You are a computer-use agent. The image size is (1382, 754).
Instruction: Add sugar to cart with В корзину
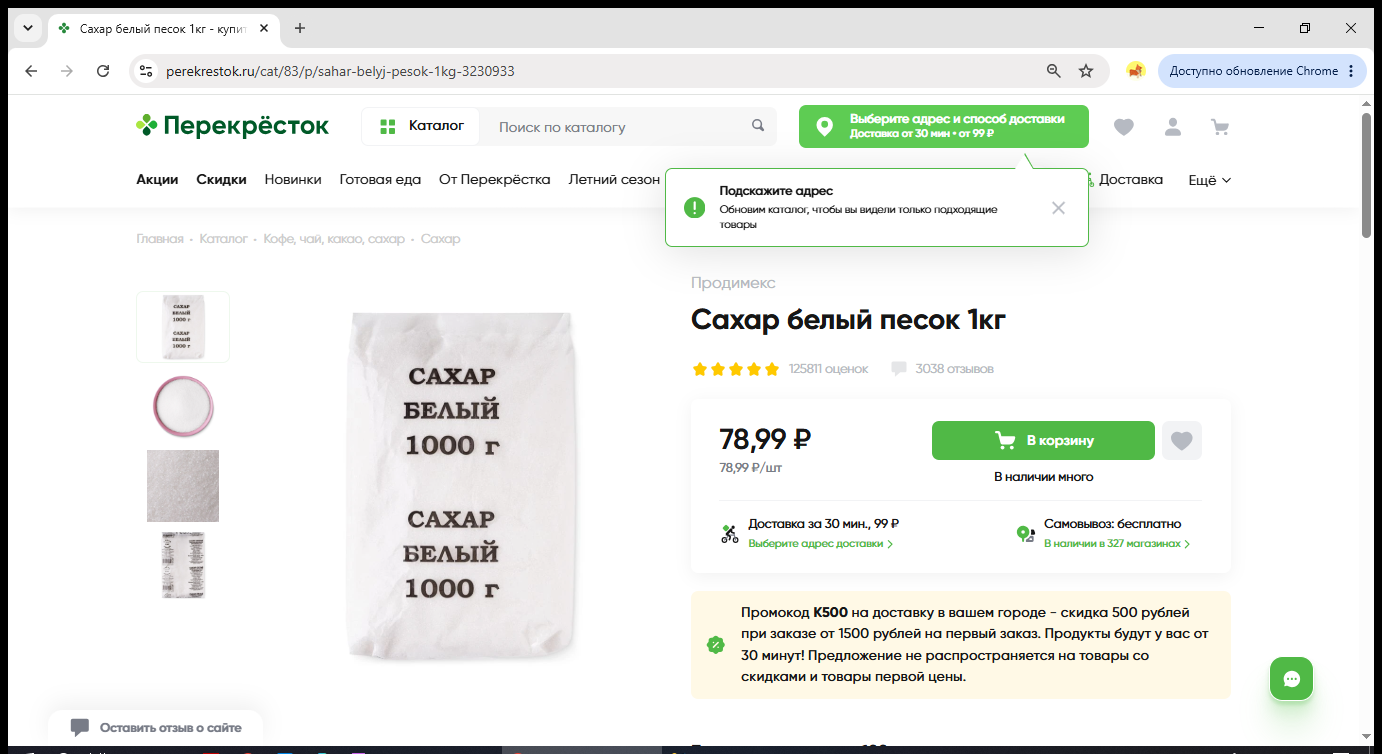click(1043, 440)
